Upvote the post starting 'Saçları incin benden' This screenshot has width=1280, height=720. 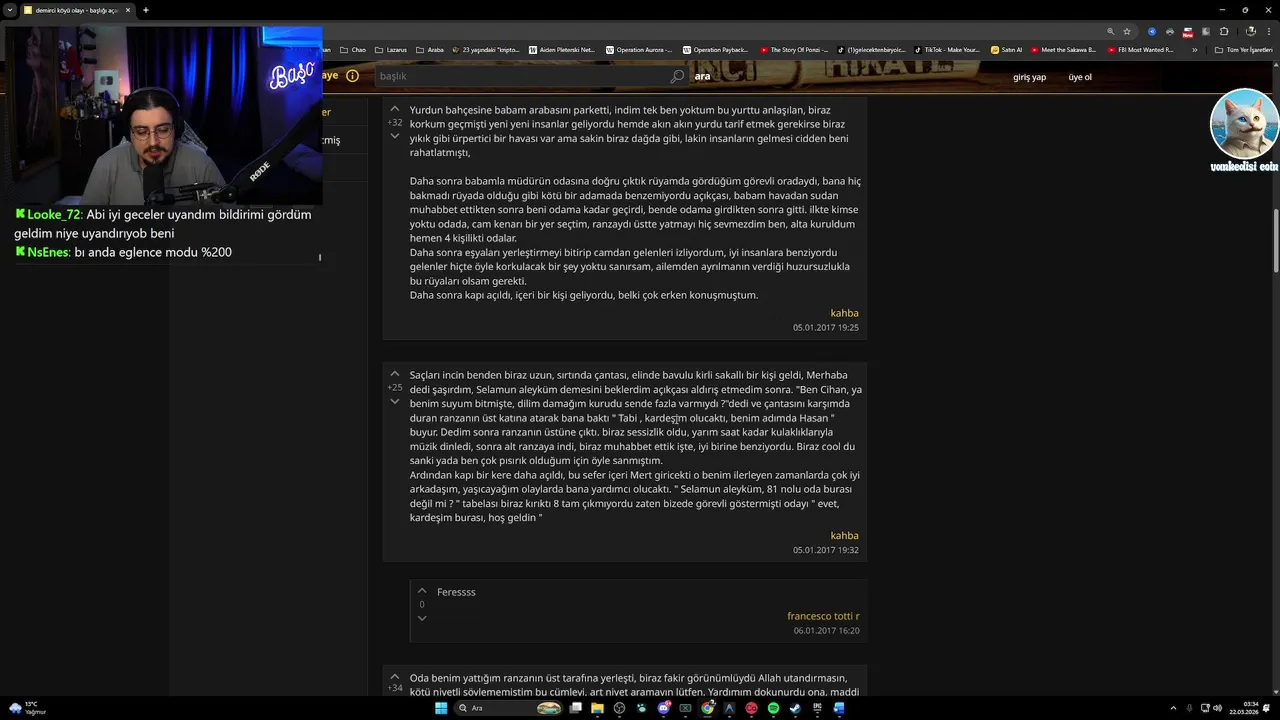coord(394,374)
